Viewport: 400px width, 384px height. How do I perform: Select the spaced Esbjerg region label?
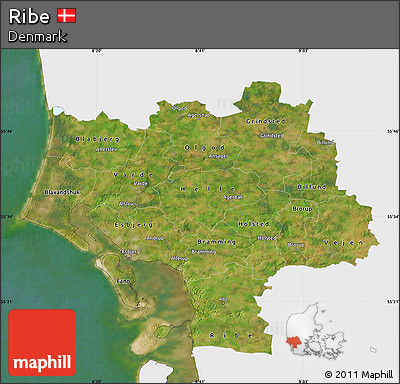[x=134, y=225]
